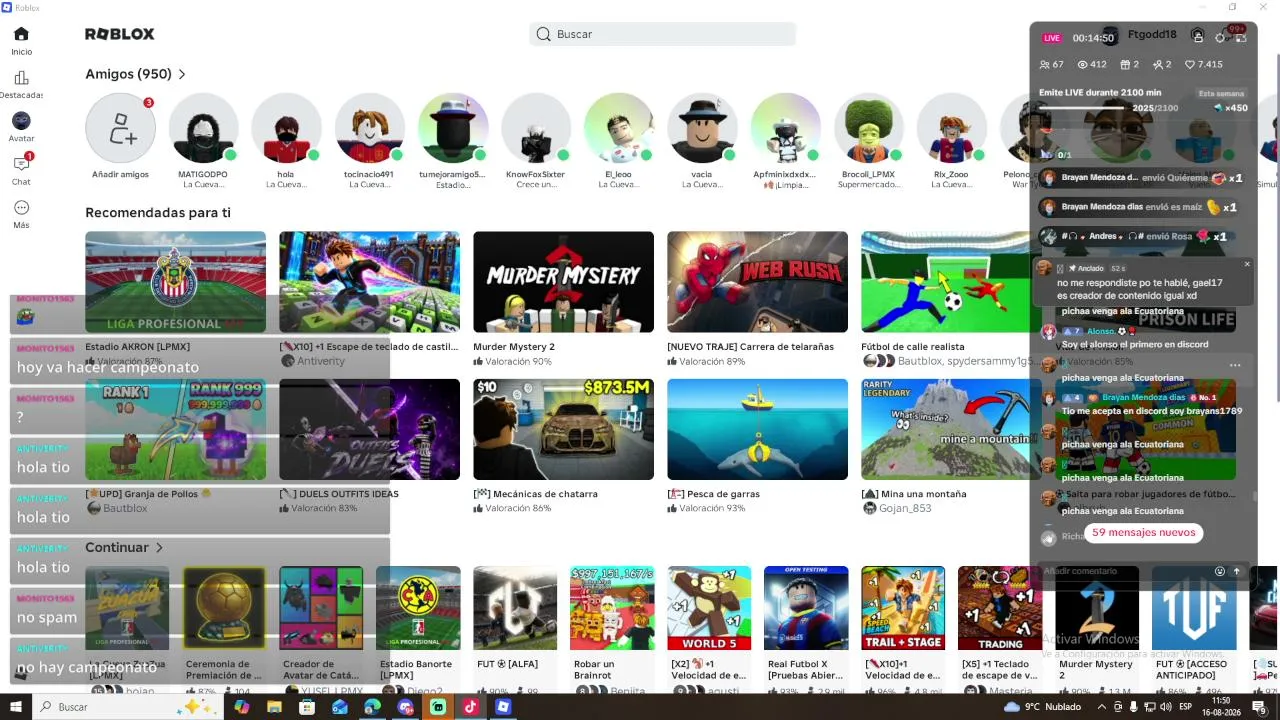Viewport: 1280px width, 720px height.
Task: Open the Web Rush Carrera de telarañas game
Action: 757,282
